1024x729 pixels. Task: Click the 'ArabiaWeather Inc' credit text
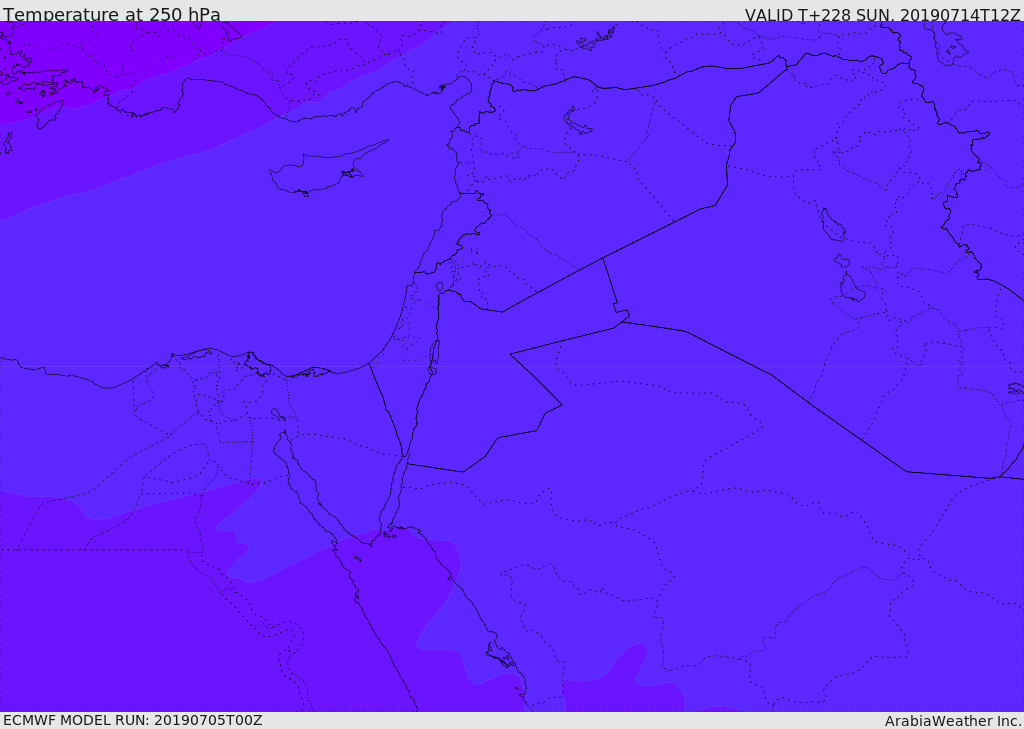click(953, 721)
